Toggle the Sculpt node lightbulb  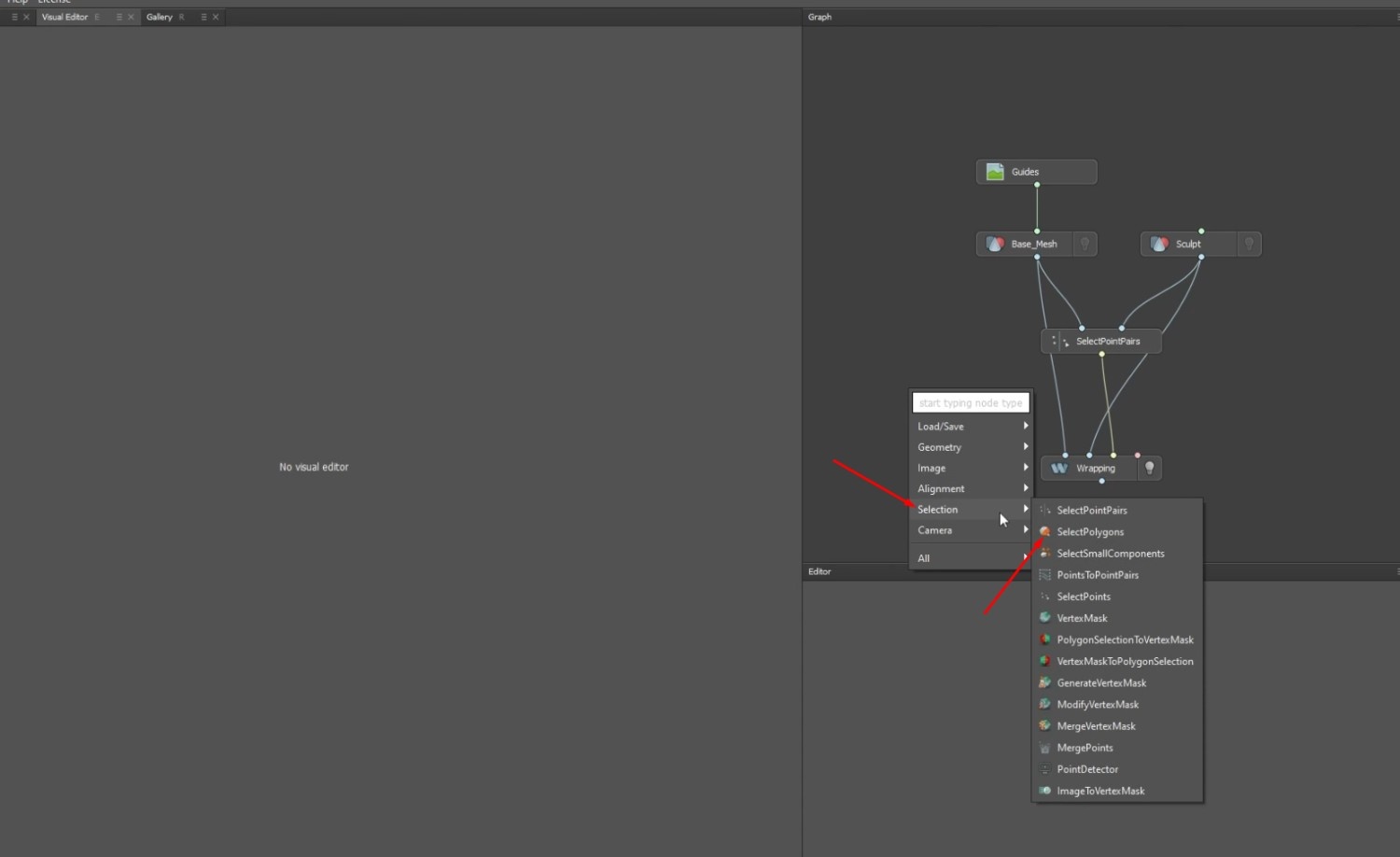point(1249,244)
